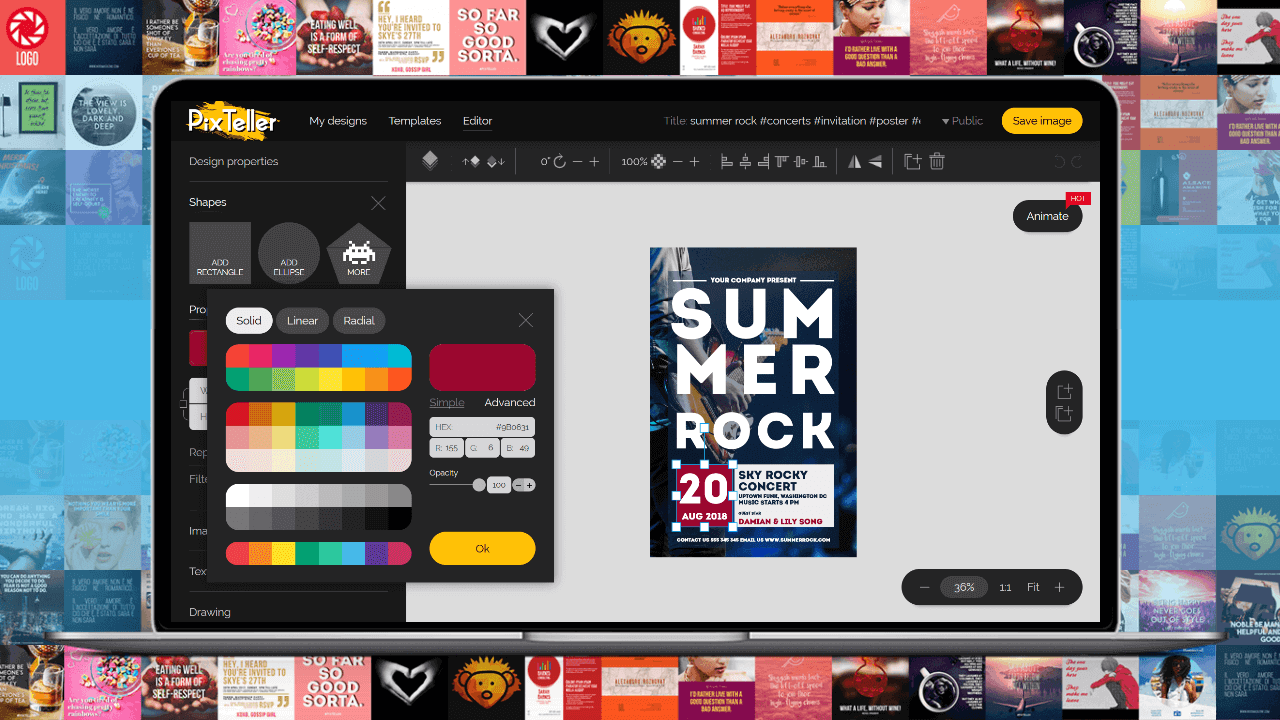The width and height of the screenshot is (1280, 720).
Task: Open More shapes
Action: pyautogui.click(x=358, y=253)
